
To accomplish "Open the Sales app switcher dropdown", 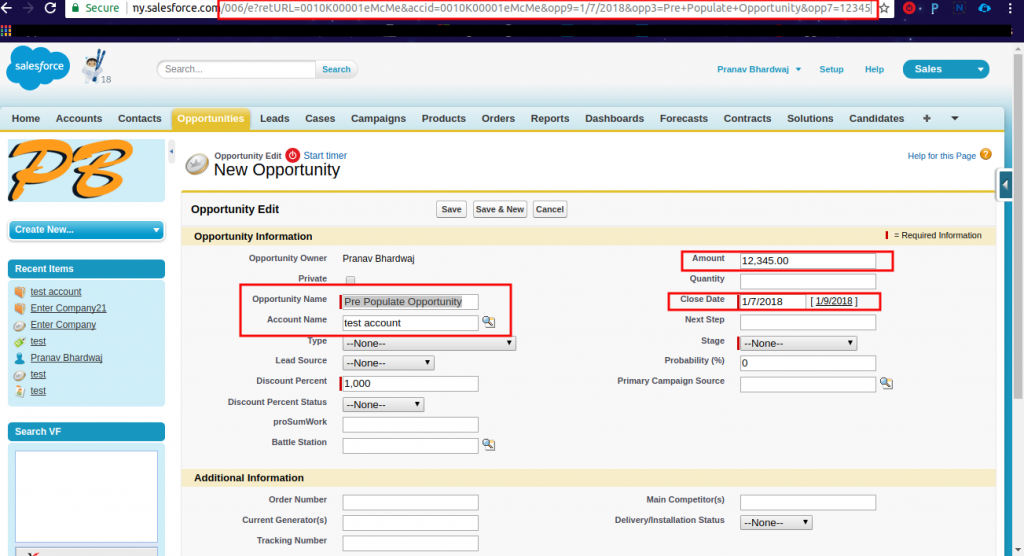I will pyautogui.click(x=946, y=69).
